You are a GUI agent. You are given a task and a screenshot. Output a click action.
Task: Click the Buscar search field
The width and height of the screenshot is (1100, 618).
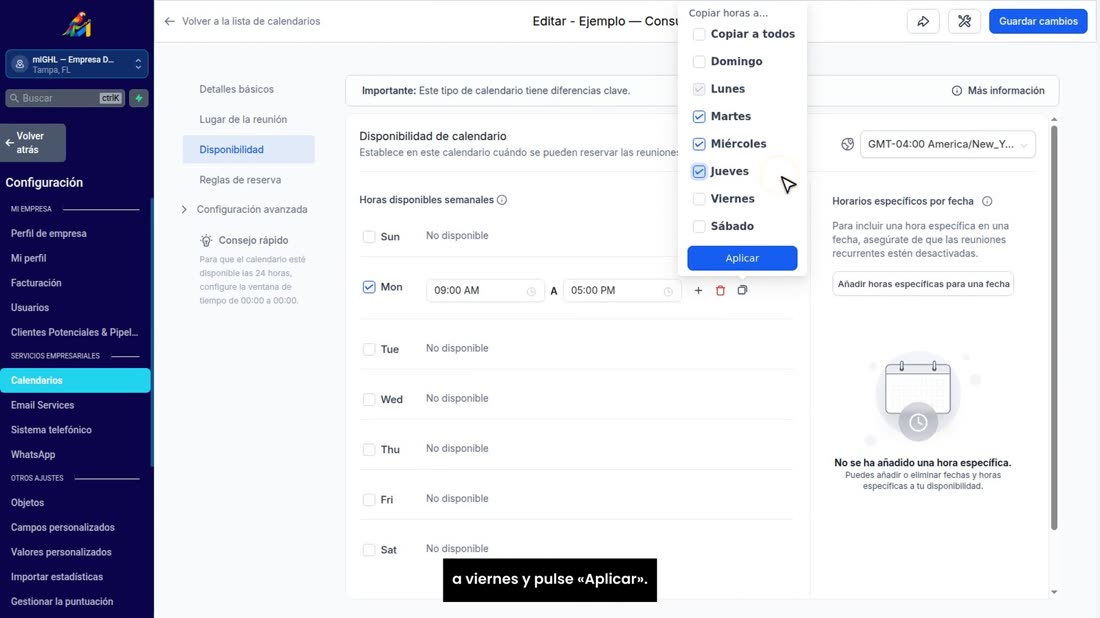click(65, 98)
